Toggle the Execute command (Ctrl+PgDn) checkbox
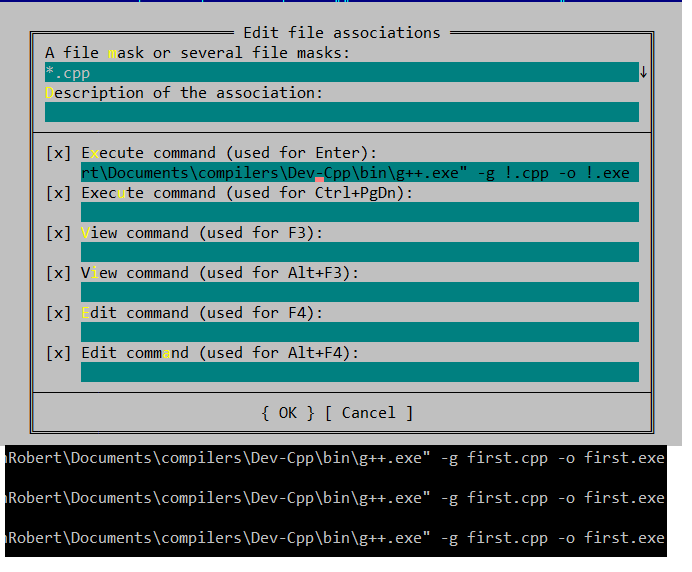692x572 pixels. click(x=58, y=193)
